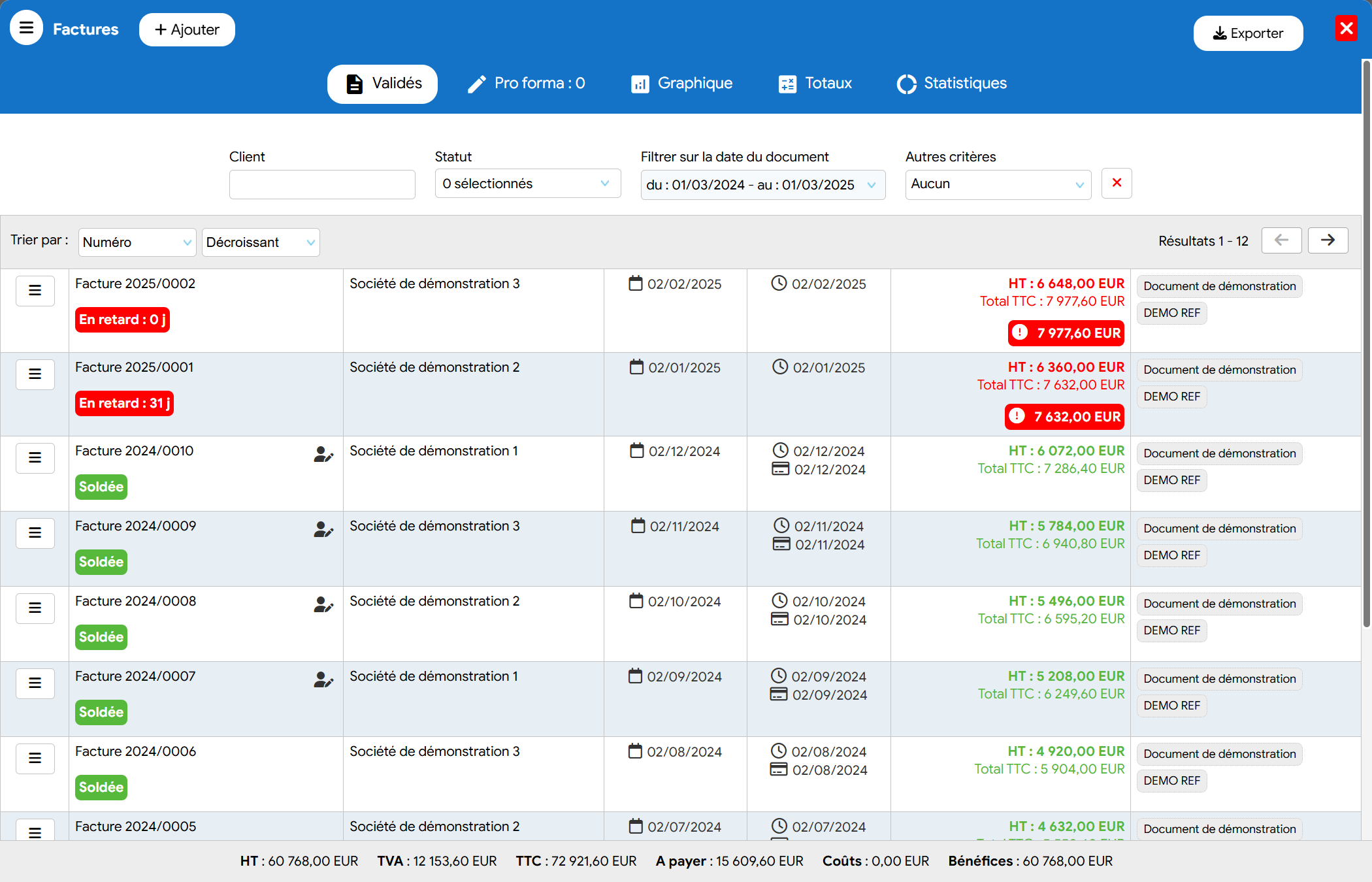Click DEMO REF tag on Facture 2024/0008
This screenshot has width=1372, height=882.
1172,630
